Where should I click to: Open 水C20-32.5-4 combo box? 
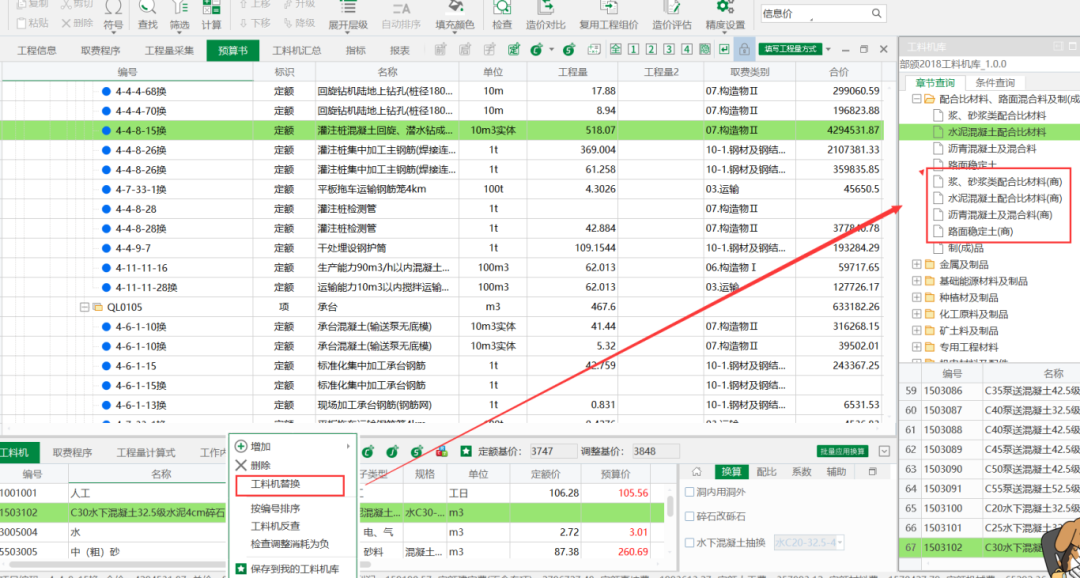pyautogui.click(x=809, y=543)
